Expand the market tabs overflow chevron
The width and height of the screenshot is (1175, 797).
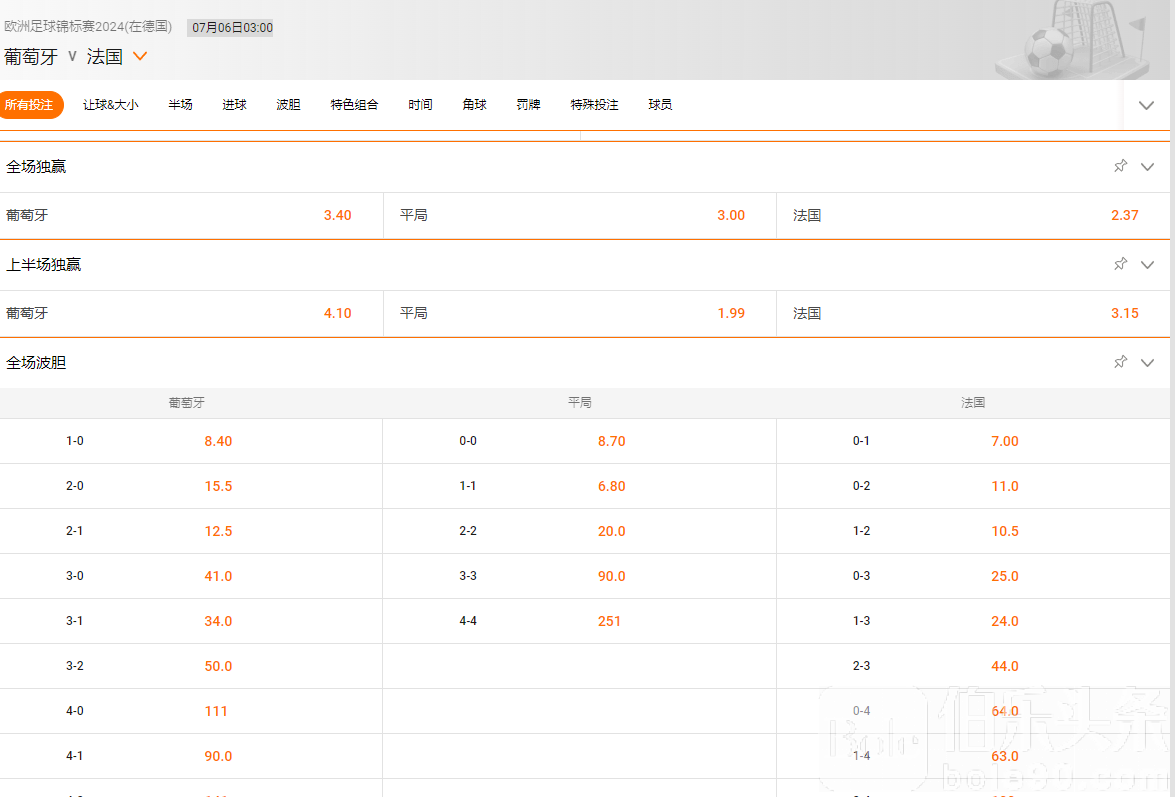point(1146,105)
